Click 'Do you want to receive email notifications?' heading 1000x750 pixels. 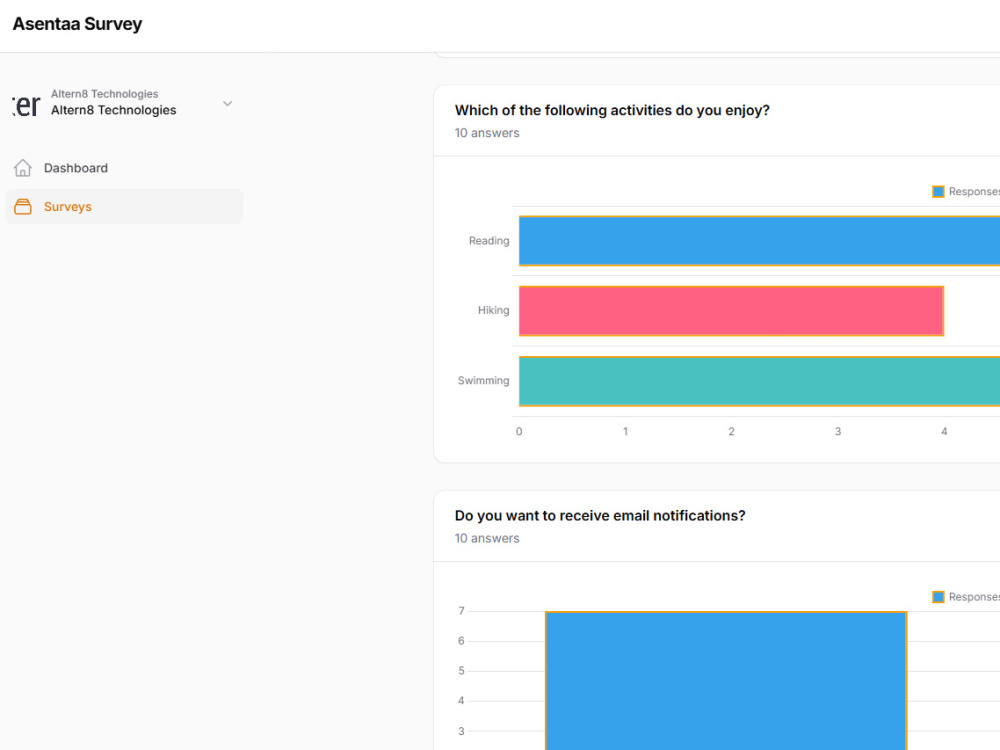coord(599,515)
